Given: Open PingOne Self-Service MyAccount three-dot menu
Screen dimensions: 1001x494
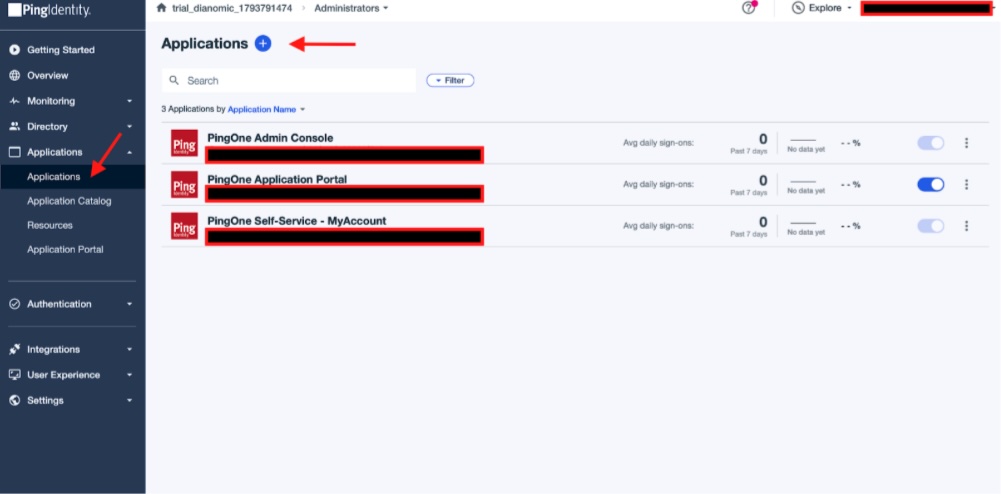Looking at the screenshot, I should [x=966, y=226].
